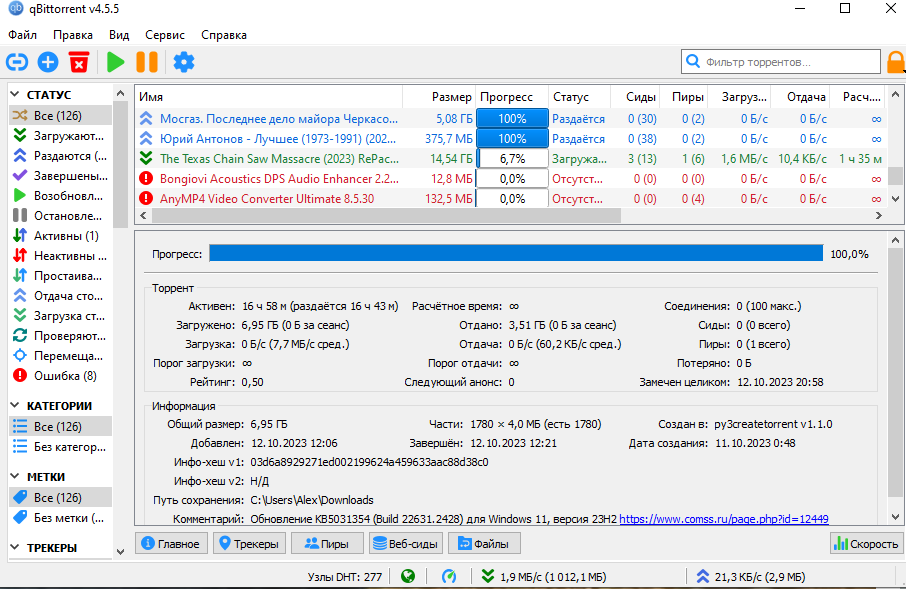
Task: Collapse the КАТЕГОРИИ section
Action: [15, 405]
